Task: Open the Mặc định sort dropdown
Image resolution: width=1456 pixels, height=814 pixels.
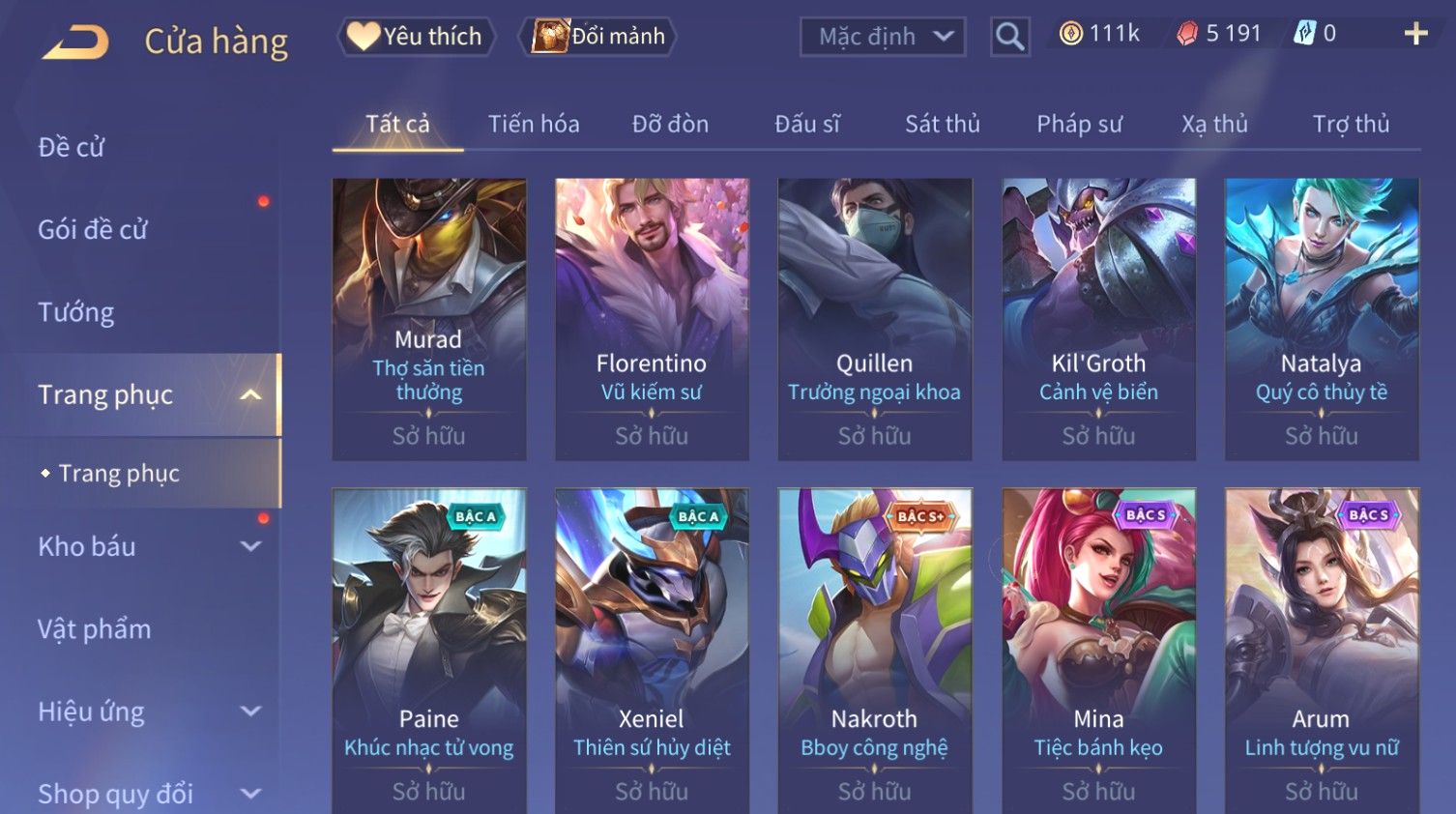Action: pyautogui.click(x=883, y=37)
